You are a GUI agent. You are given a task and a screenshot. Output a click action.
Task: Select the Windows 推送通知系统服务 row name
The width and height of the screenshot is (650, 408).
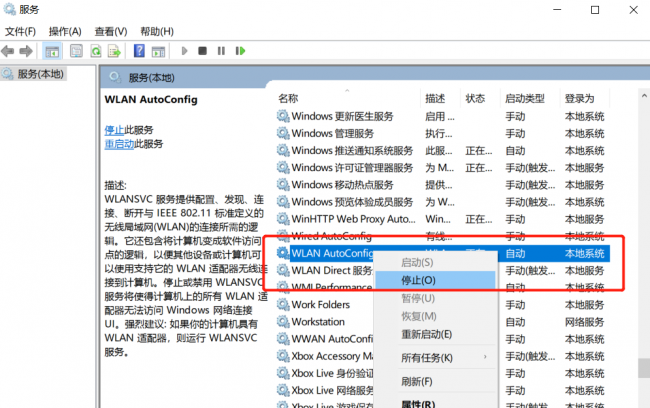352,150
